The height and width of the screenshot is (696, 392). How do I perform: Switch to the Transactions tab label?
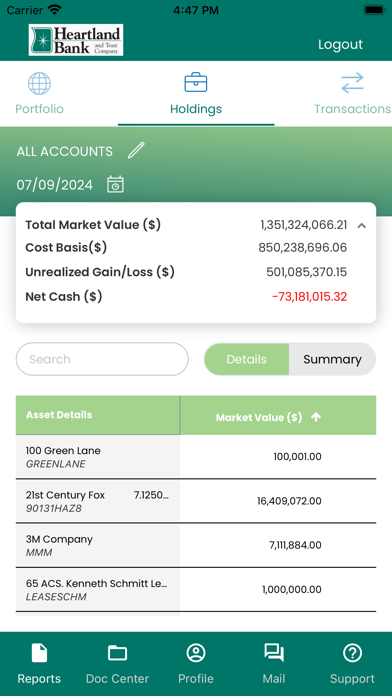(352, 109)
